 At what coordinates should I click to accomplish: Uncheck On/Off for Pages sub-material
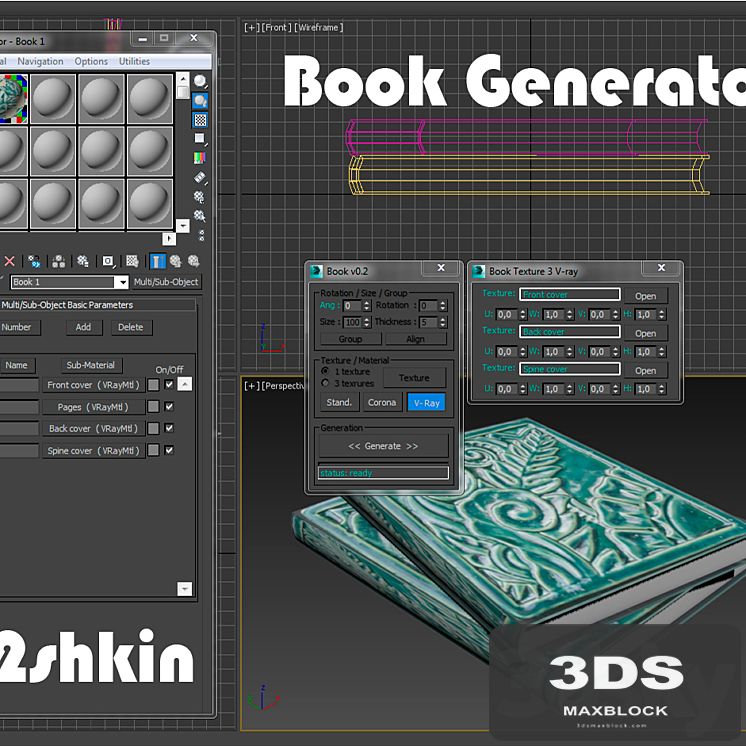tap(169, 406)
